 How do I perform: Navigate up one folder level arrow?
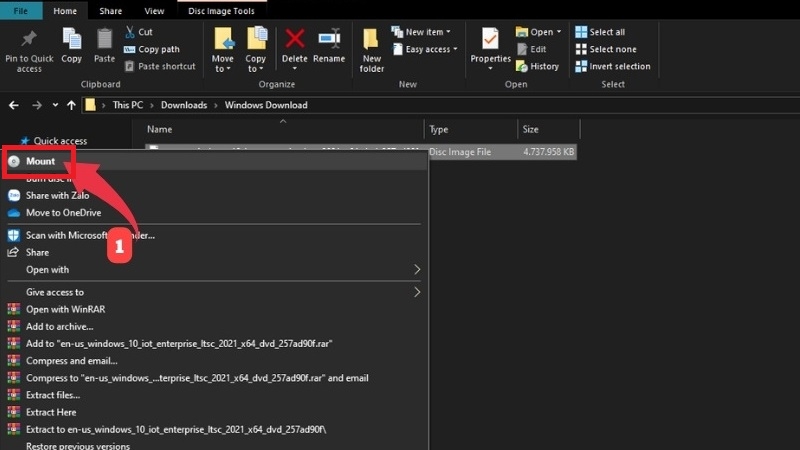click(x=71, y=105)
